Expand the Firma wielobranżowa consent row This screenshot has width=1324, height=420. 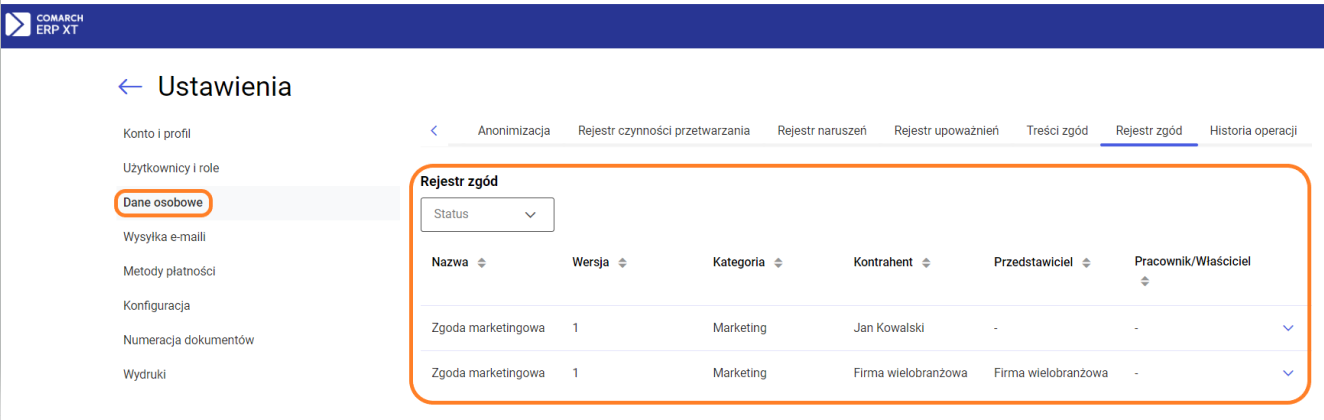(x=1287, y=373)
